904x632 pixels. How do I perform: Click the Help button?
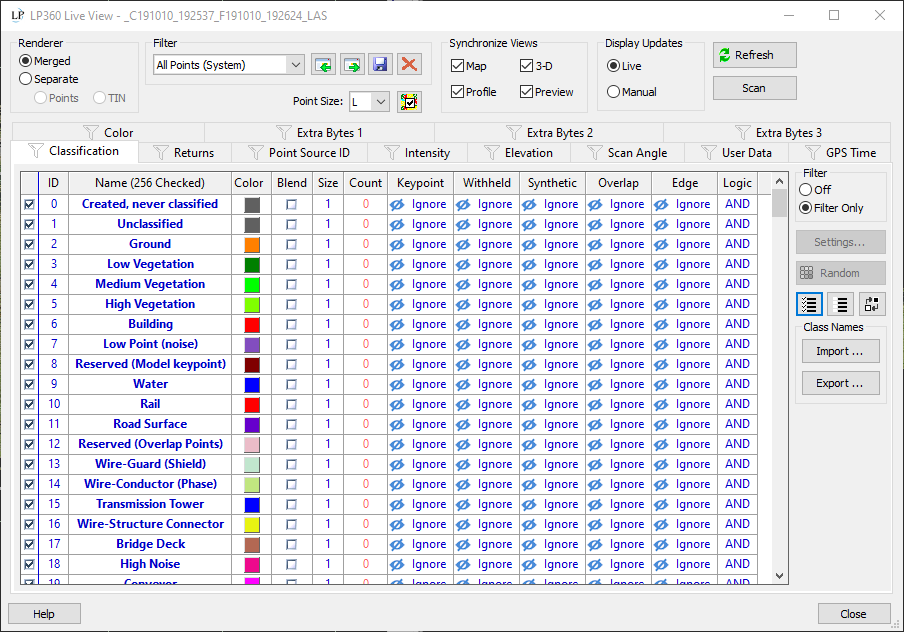tap(44, 614)
